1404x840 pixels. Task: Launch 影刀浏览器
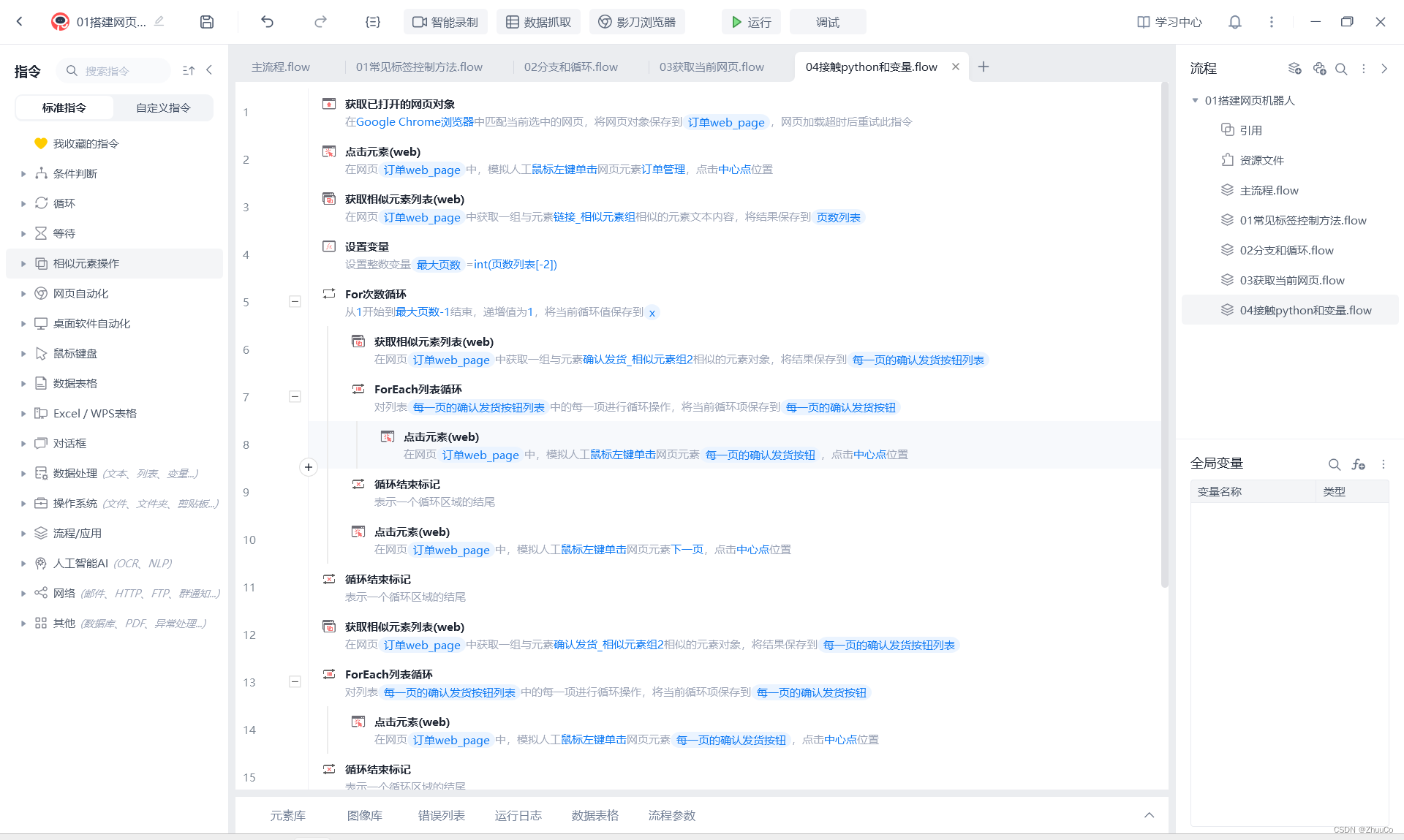click(x=637, y=22)
